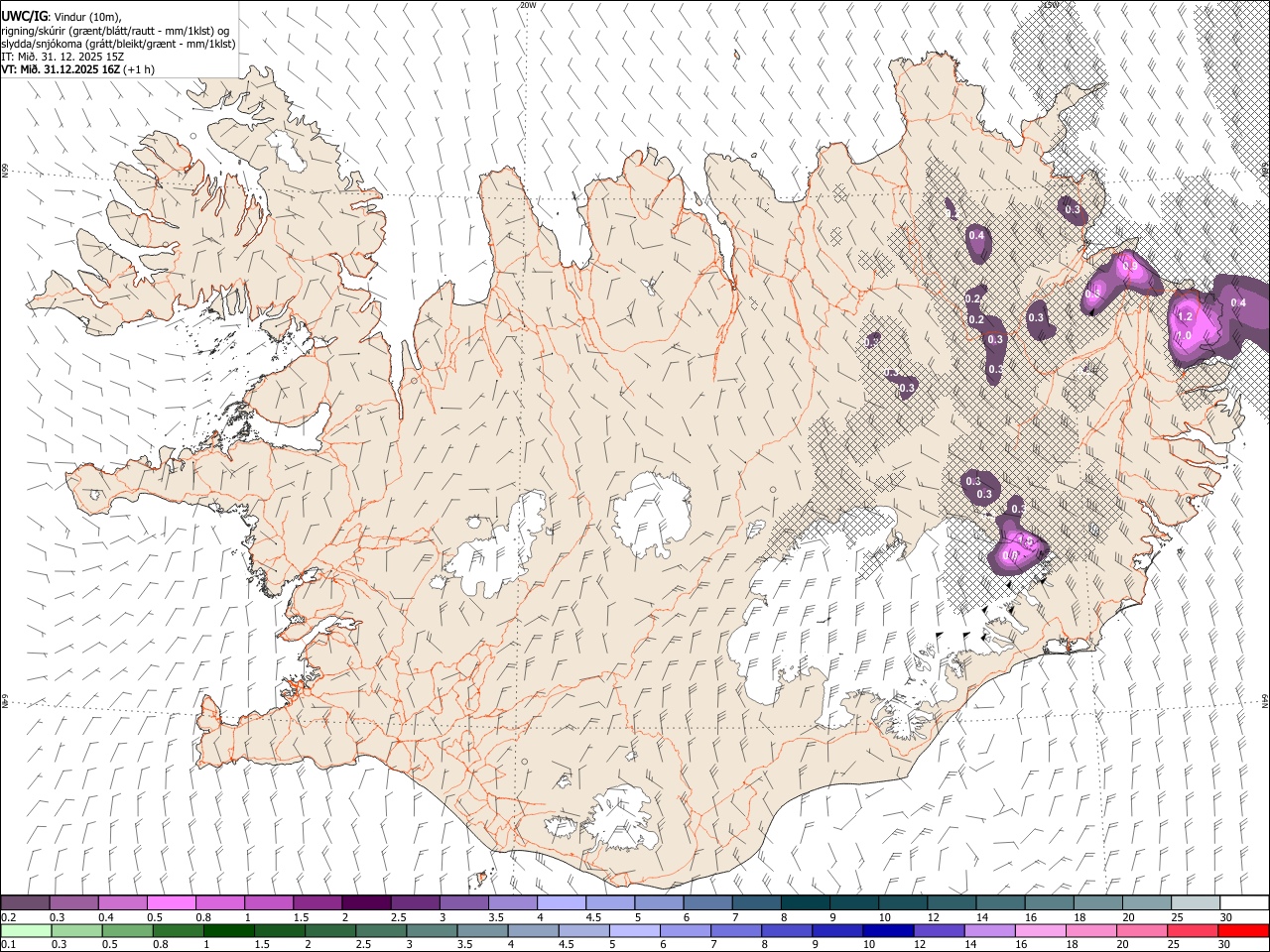Click the bright red swatch labeled 30 on lower legend
The image size is (1270, 952).
coord(1244,930)
